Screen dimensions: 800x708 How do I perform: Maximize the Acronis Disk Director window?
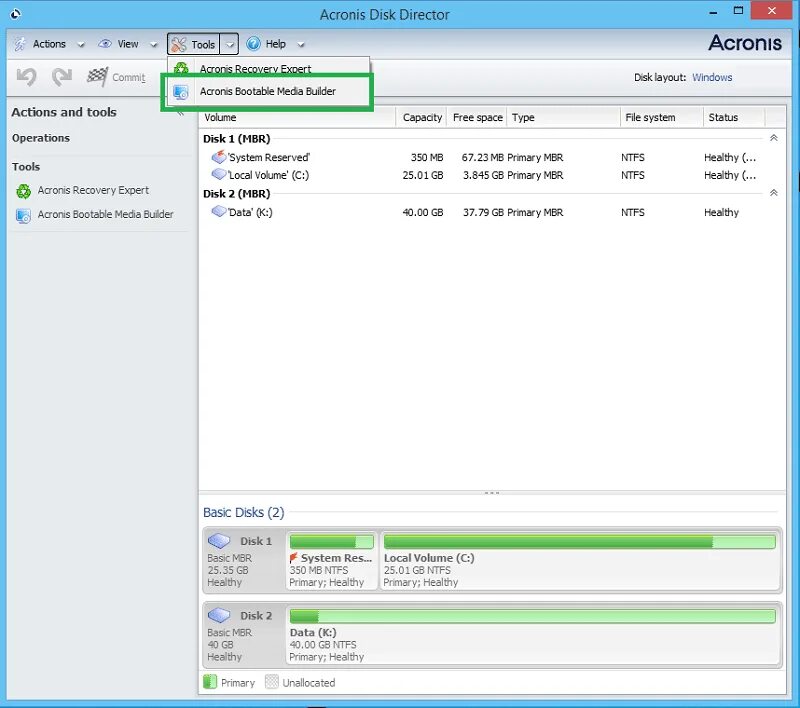pos(738,11)
